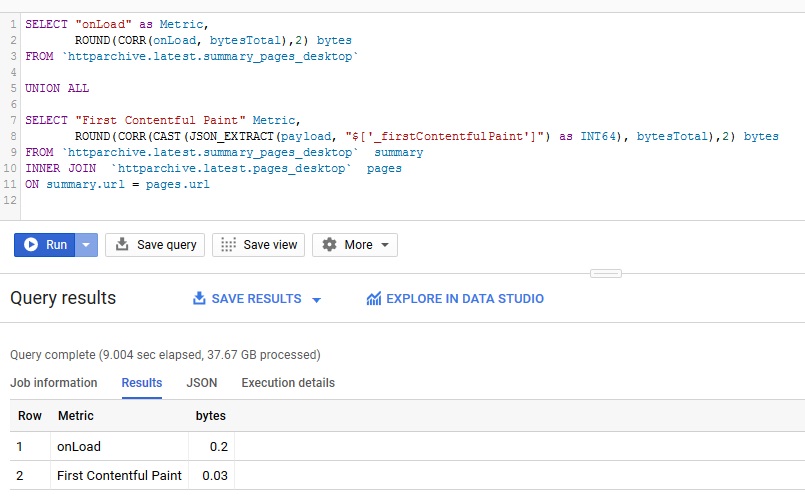Click the SAVE RESULTS download icon
Image resolution: width=805 pixels, height=497 pixels.
199,299
